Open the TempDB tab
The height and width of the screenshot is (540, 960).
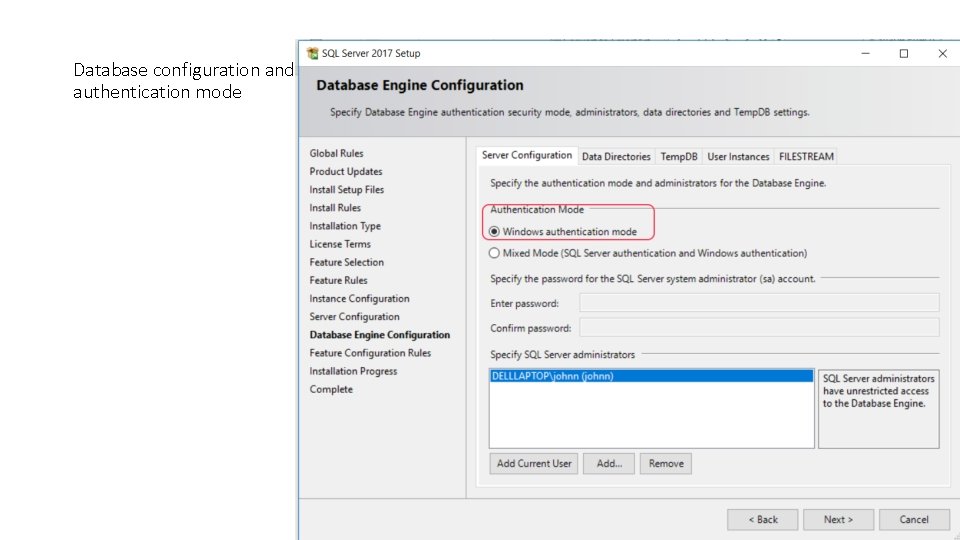[x=679, y=156]
